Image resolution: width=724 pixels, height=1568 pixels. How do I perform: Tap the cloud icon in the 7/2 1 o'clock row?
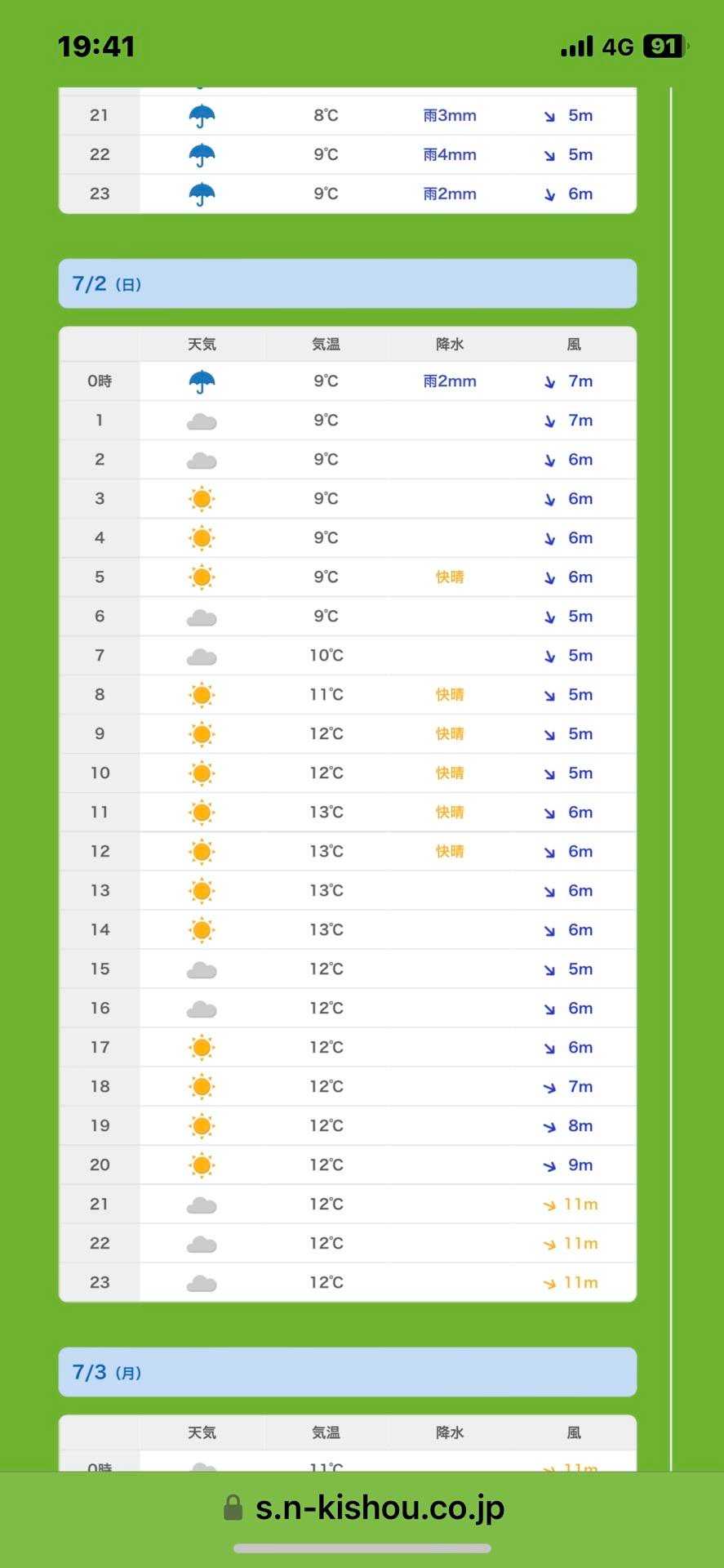[x=202, y=421]
